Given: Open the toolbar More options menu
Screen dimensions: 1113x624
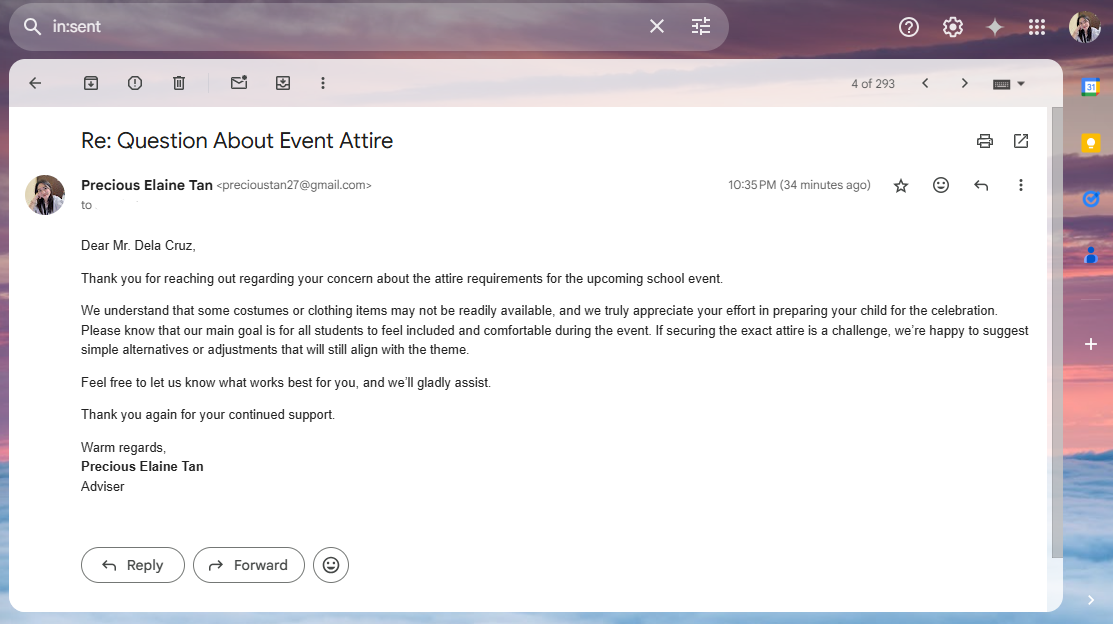Looking at the screenshot, I should click(x=323, y=83).
